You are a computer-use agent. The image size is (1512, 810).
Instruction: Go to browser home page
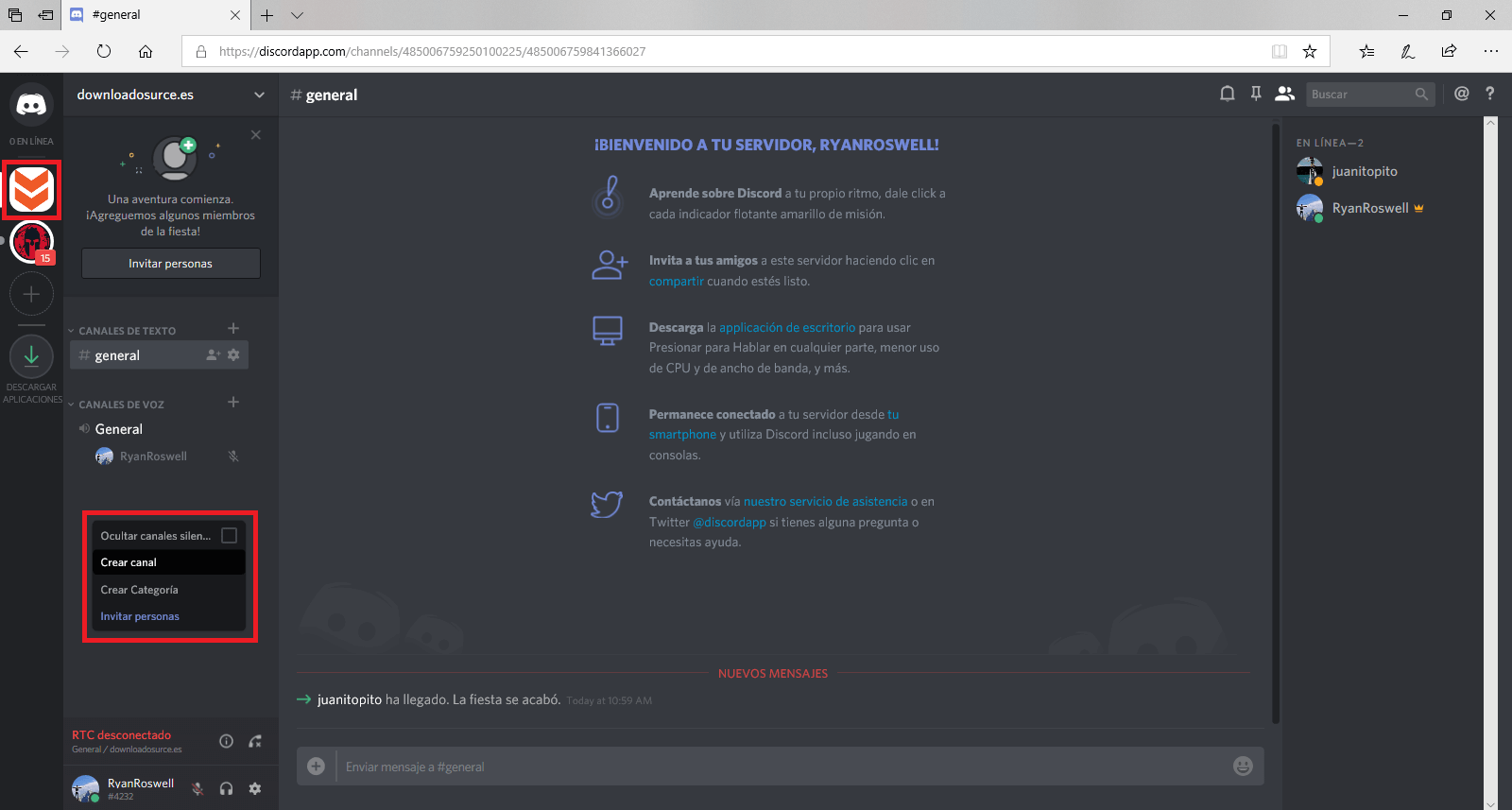[x=146, y=51]
